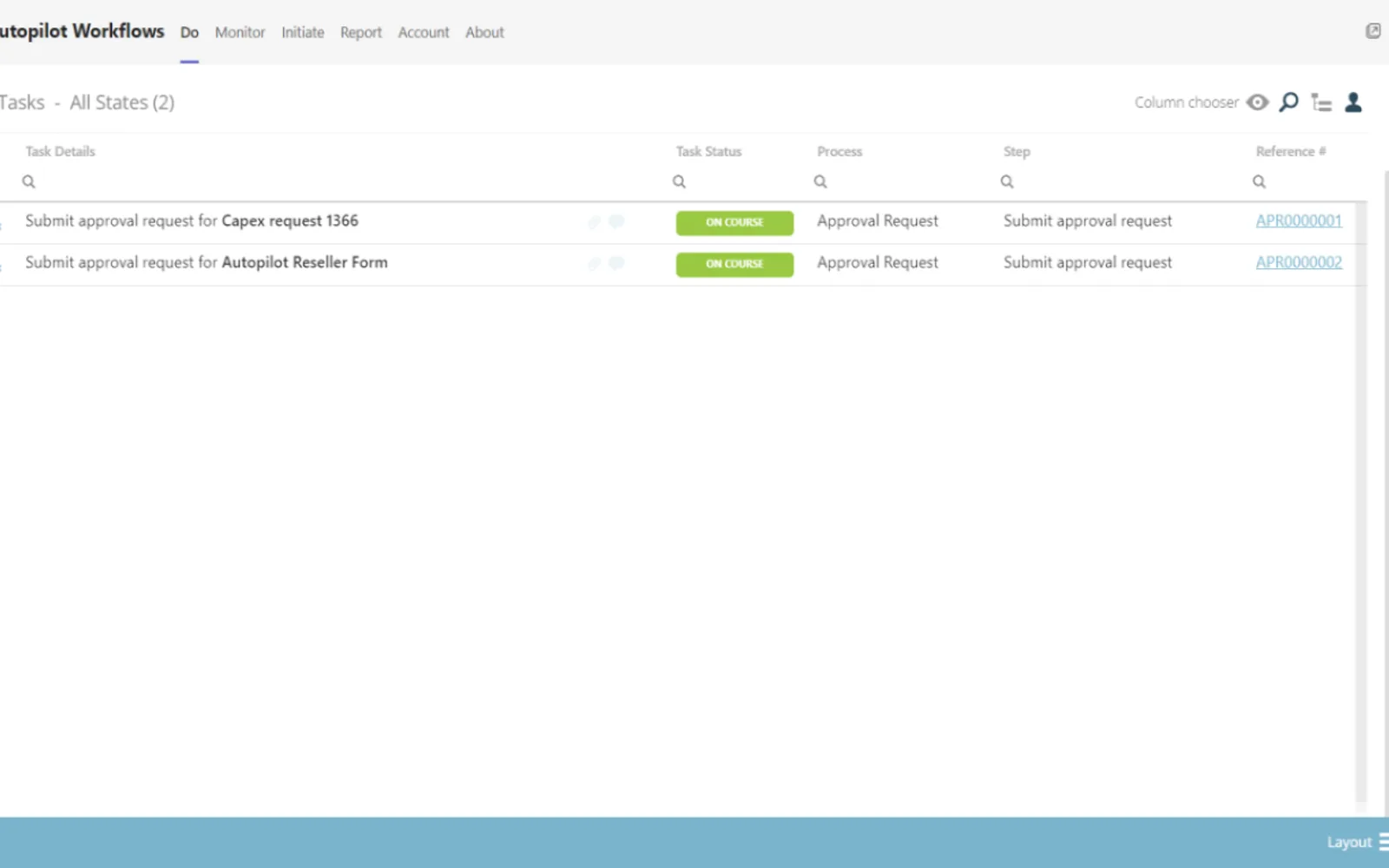Viewport: 1389px width, 868px height.
Task: Click the Step column filter search icon
Action: coord(1007,181)
